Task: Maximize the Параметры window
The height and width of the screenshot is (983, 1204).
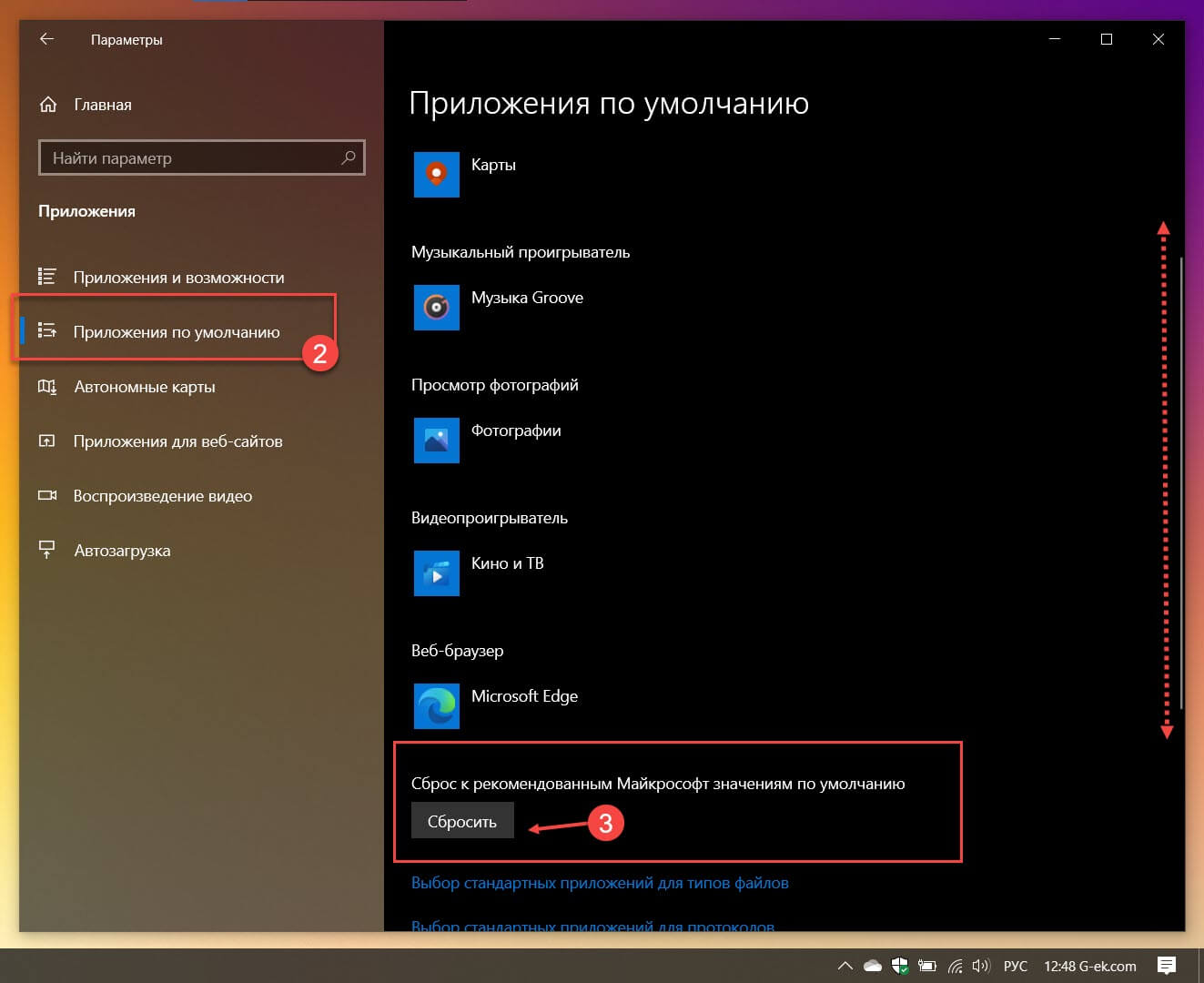Action: point(1107,39)
